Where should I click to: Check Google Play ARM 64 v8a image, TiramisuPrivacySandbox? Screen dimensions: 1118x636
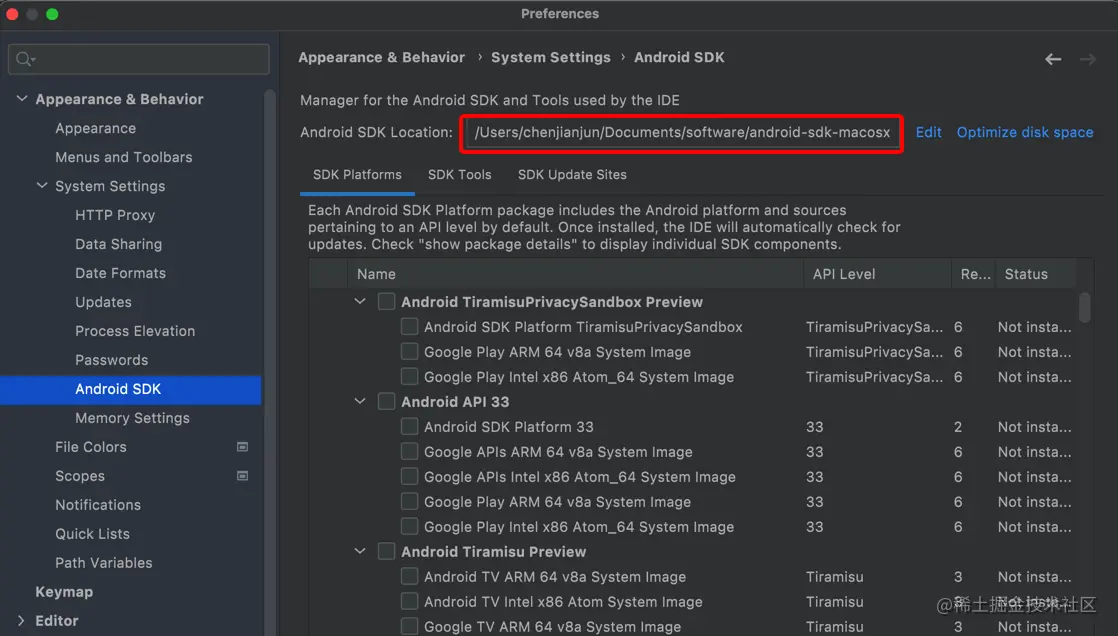(x=409, y=352)
